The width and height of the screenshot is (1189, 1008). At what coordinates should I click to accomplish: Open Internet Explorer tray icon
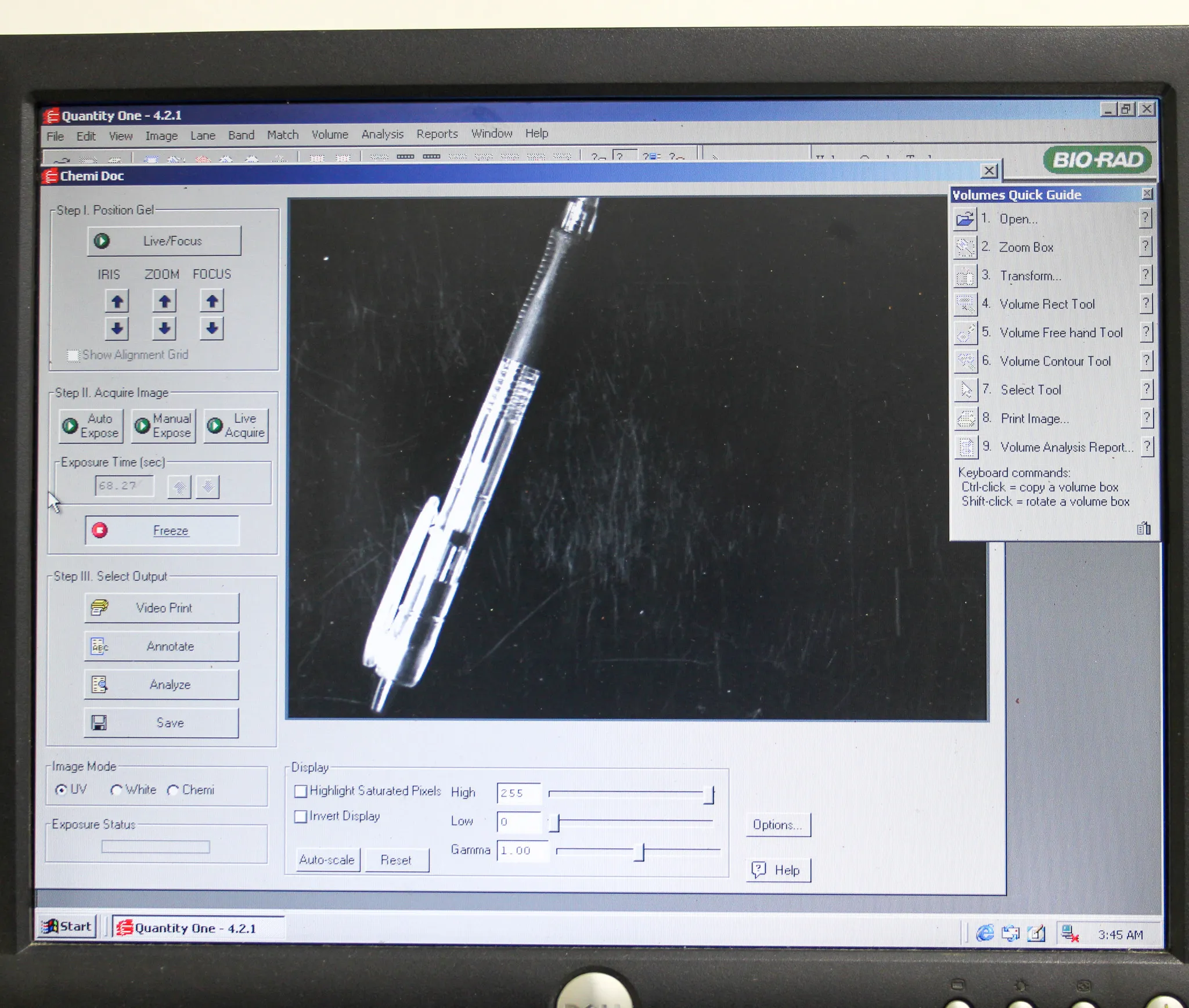[x=984, y=933]
